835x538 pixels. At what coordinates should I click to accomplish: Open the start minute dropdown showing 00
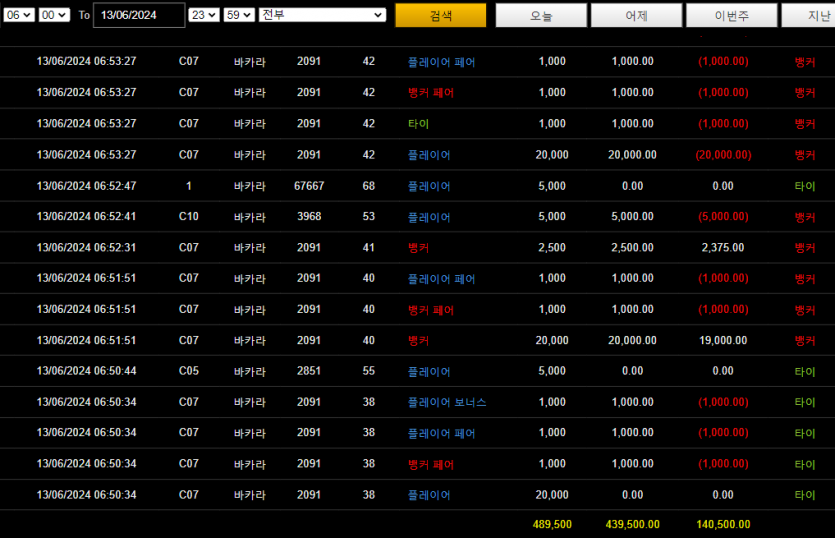click(54, 15)
